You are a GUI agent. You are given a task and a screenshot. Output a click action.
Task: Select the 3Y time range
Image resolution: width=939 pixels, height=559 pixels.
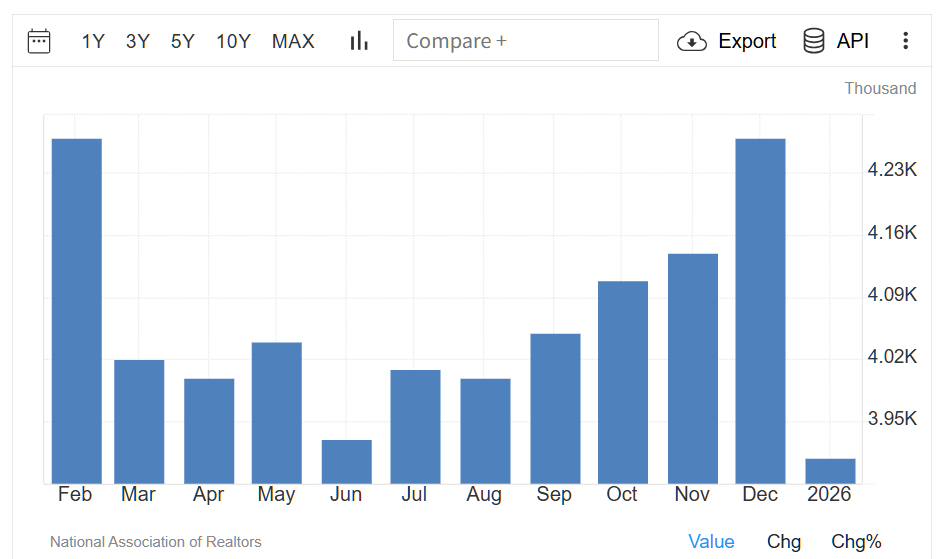(138, 41)
